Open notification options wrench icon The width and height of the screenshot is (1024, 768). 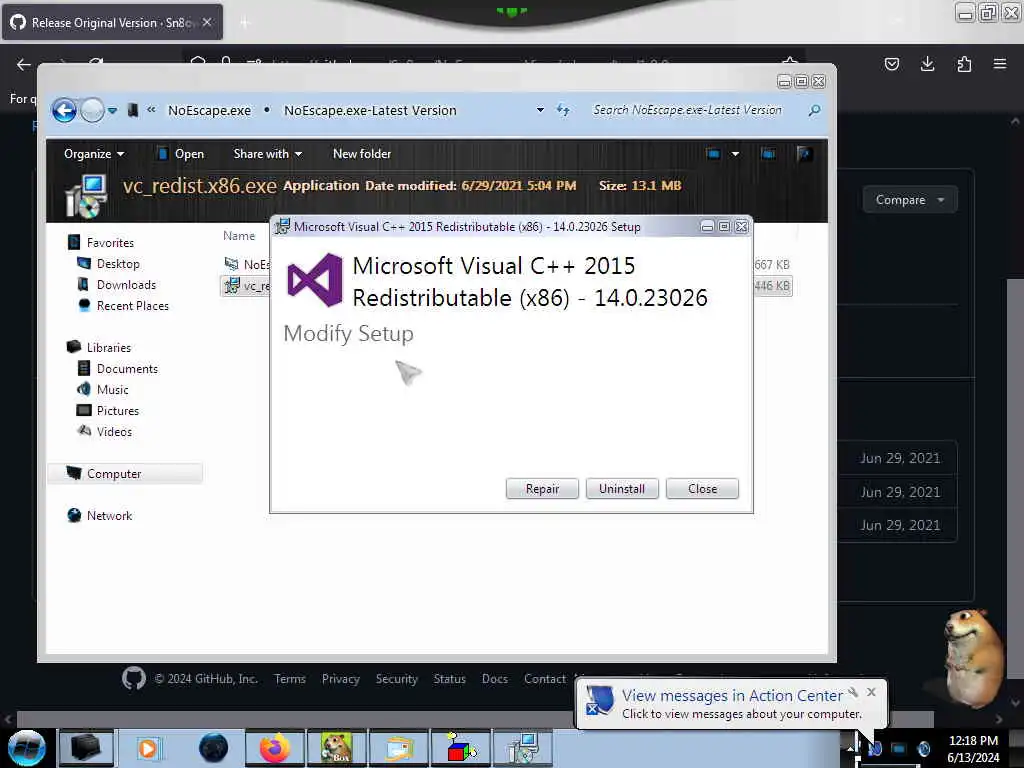pos(853,692)
